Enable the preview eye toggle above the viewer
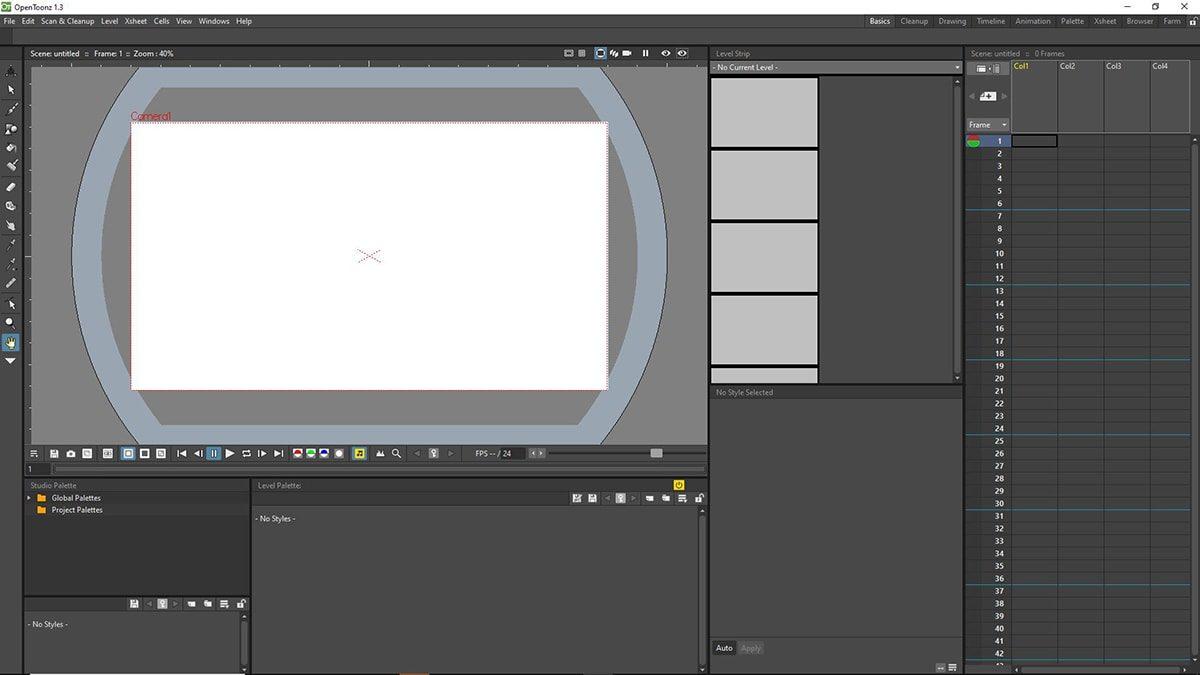The width and height of the screenshot is (1200, 675). (666, 53)
